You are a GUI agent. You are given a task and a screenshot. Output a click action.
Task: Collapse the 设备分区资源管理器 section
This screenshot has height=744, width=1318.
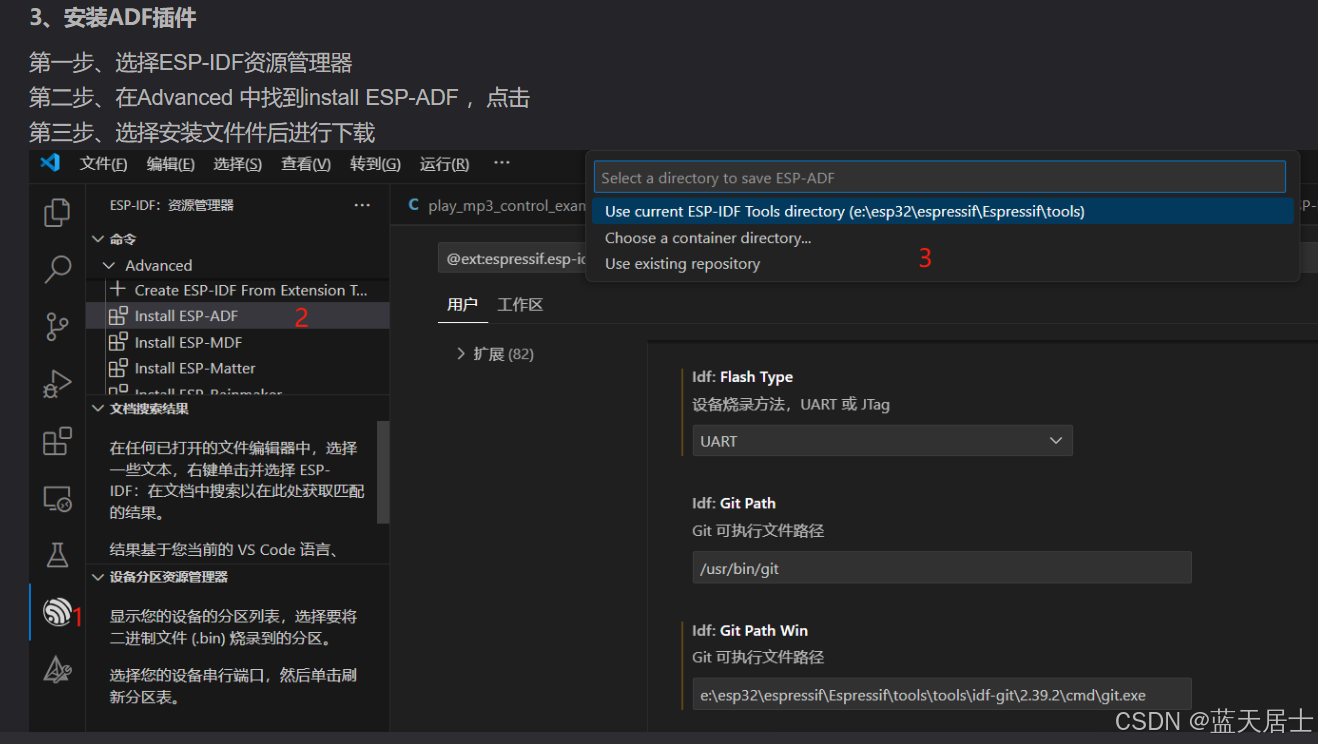[x=98, y=577]
